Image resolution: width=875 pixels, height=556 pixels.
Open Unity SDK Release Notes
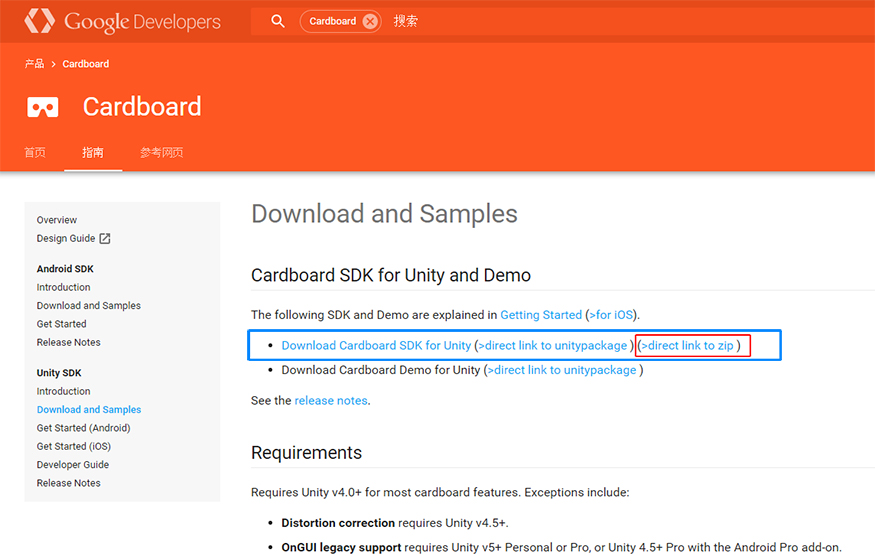69,483
